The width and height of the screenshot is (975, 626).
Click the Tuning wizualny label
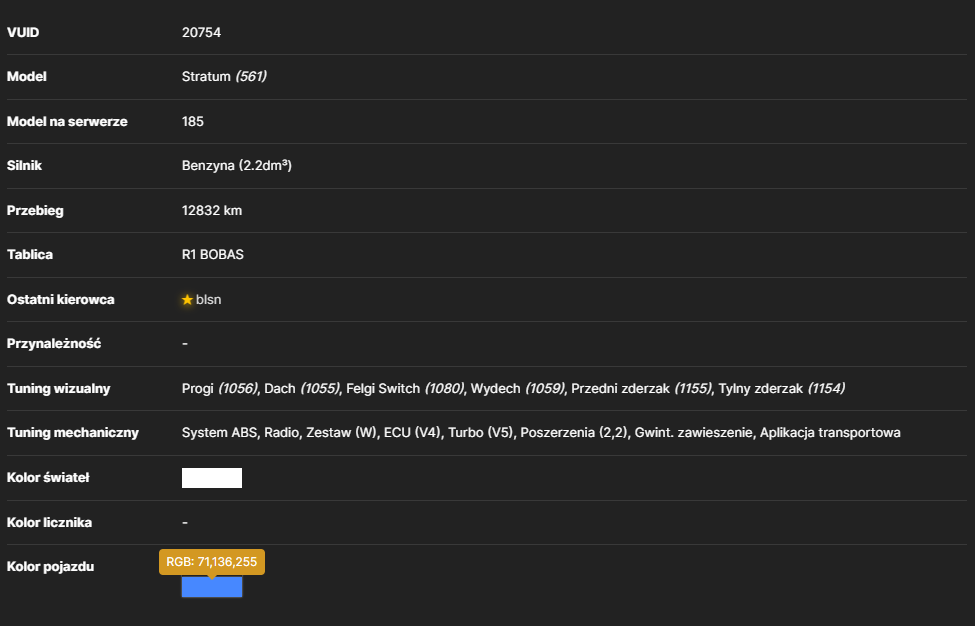point(58,389)
